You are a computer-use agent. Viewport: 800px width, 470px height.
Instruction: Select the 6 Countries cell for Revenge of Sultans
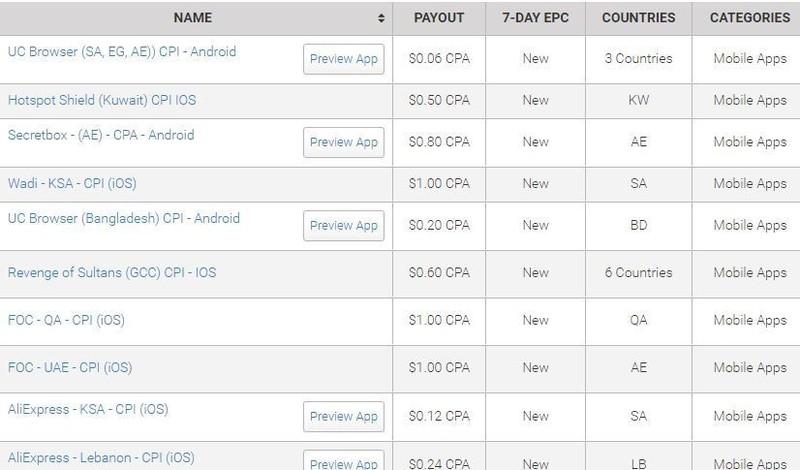(639, 273)
